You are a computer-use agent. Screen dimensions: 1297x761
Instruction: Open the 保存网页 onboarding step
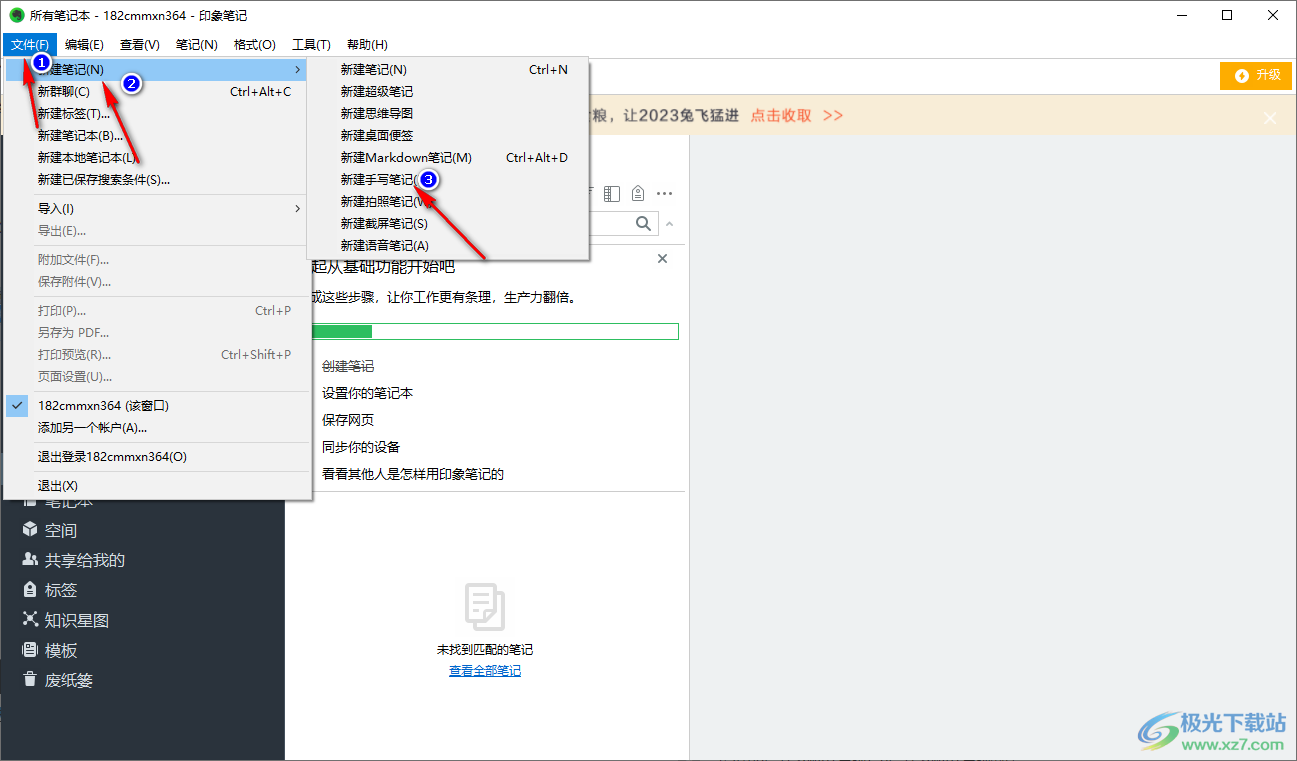tap(348, 421)
